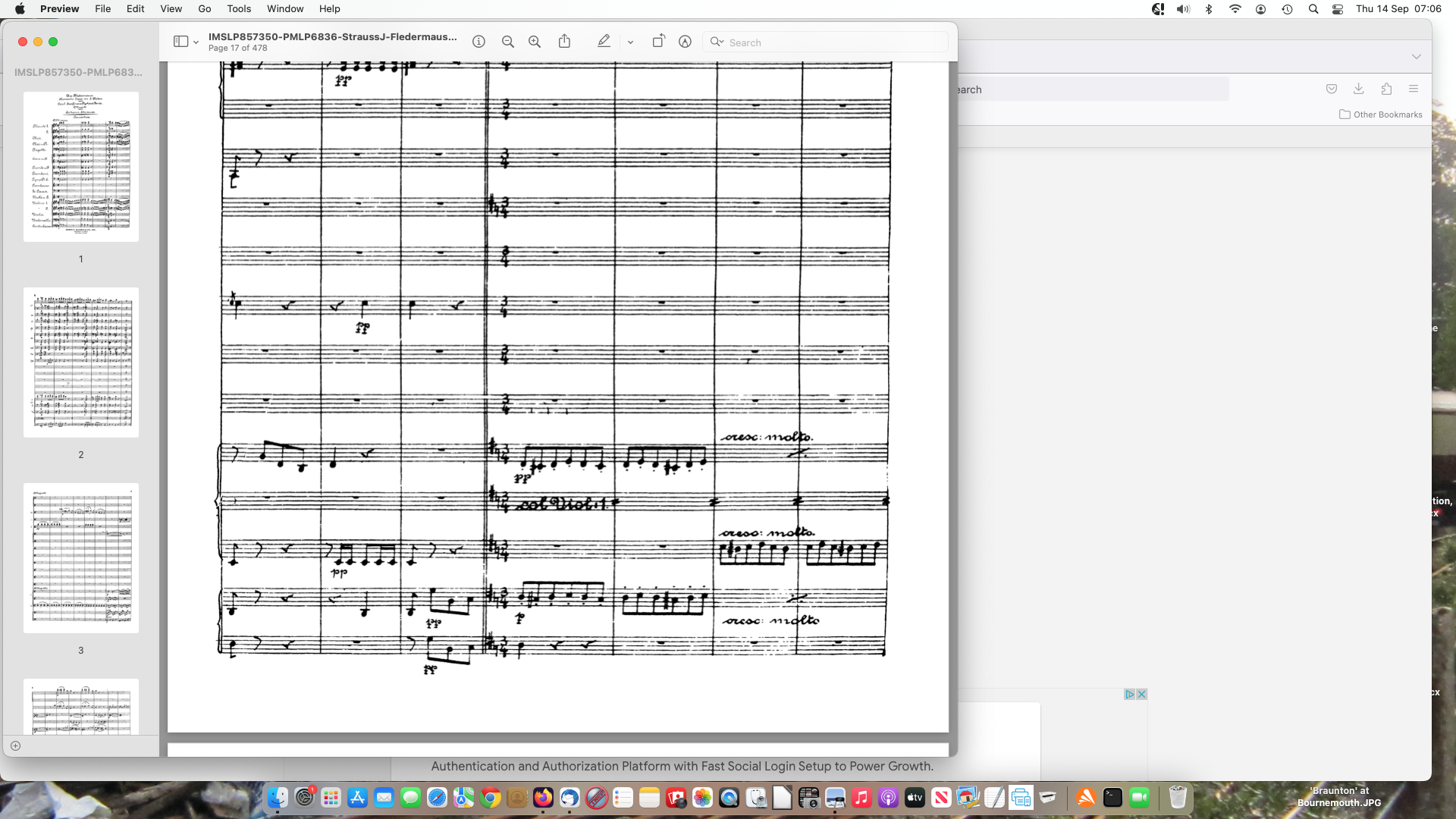Open Safari from the Dock

[x=437, y=798]
